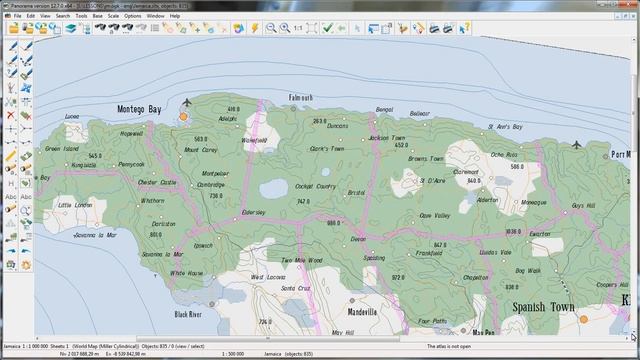Click the Ocho Rios label on map
Image resolution: width=640 pixels, height=360 pixels.
[504, 155]
